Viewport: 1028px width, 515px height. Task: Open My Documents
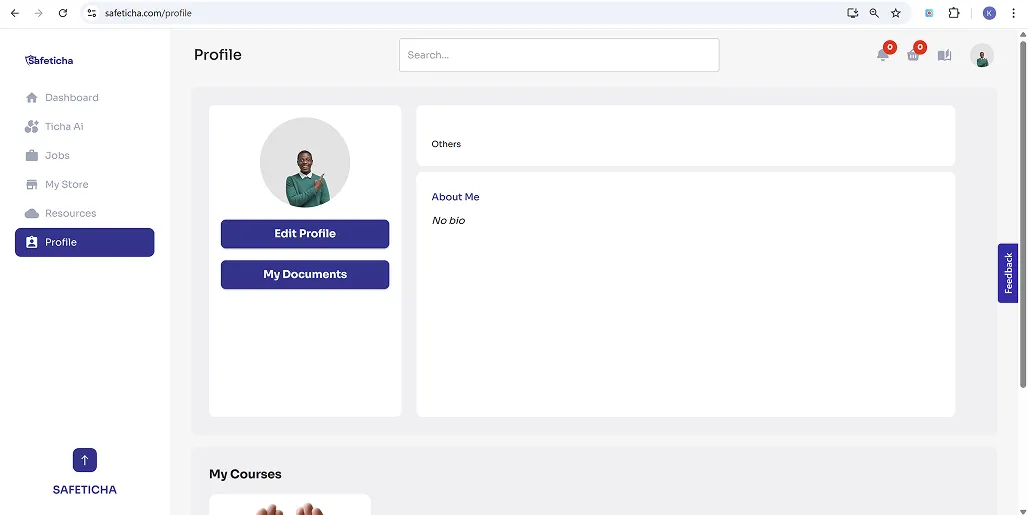tap(305, 275)
